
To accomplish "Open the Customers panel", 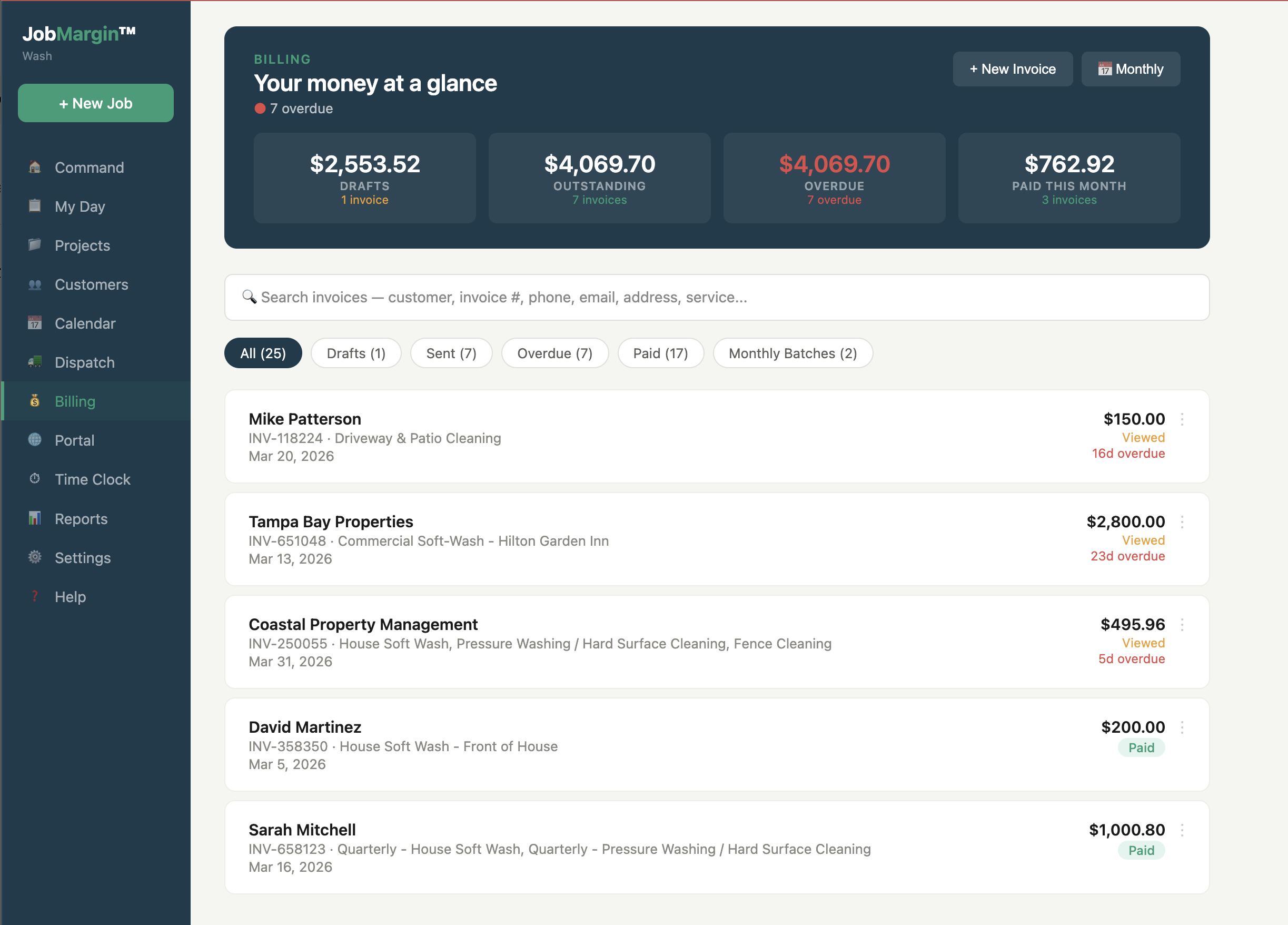I will click(91, 284).
